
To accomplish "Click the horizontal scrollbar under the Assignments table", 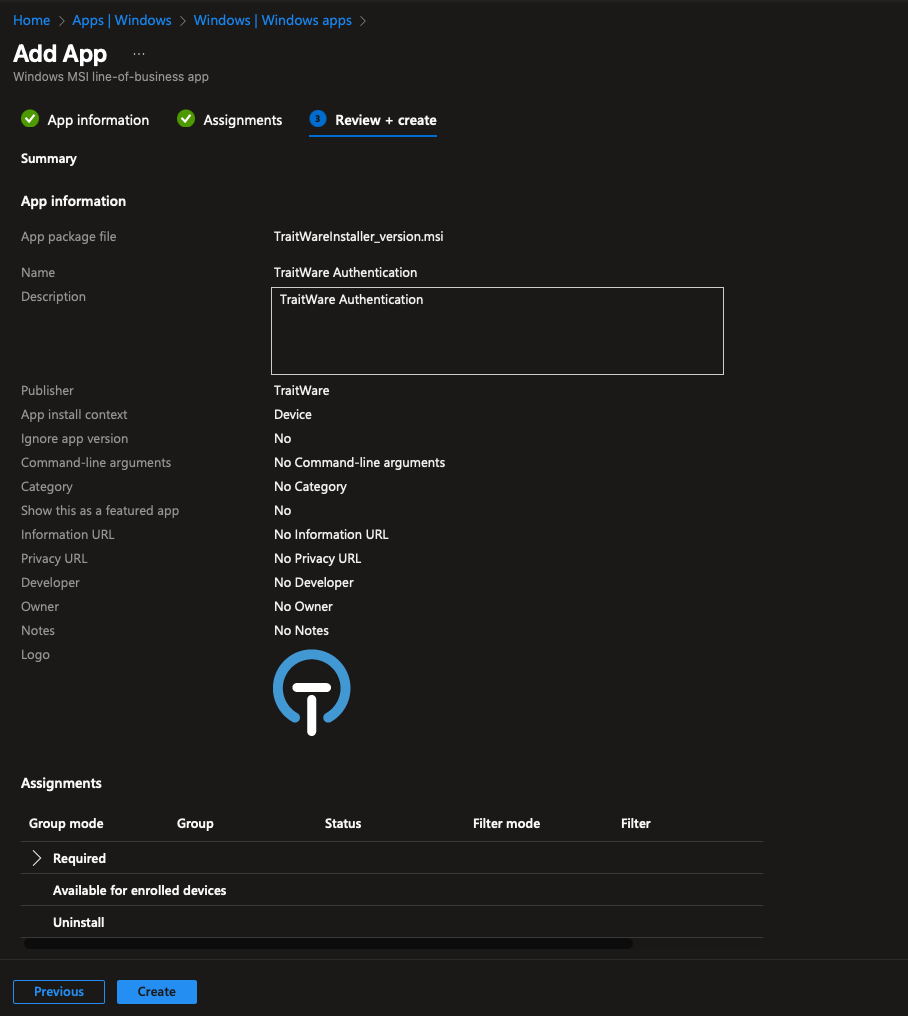I will click(x=328, y=944).
